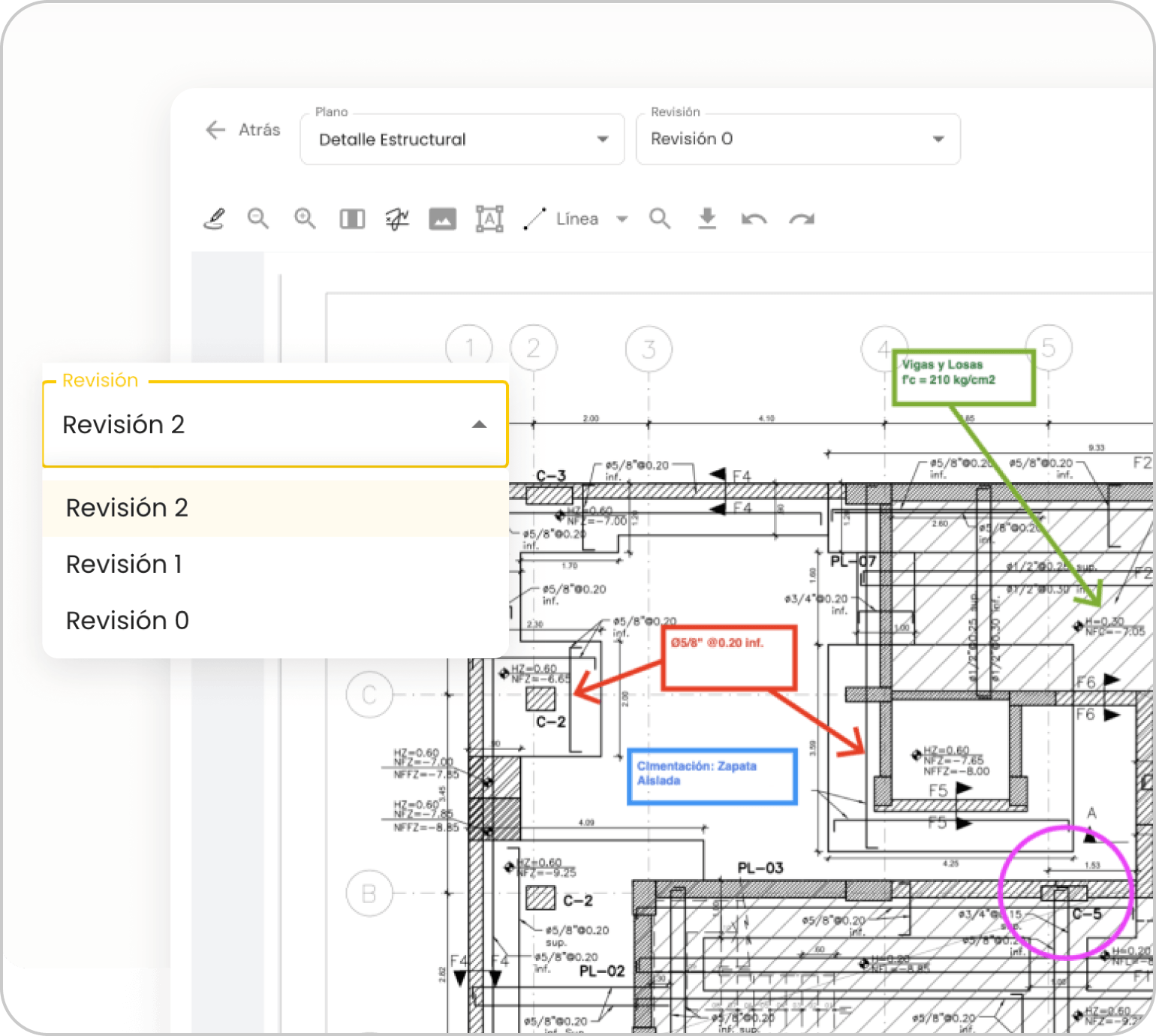Collapse the open Revisión combo box
1156x1036 pixels.
coord(275,424)
